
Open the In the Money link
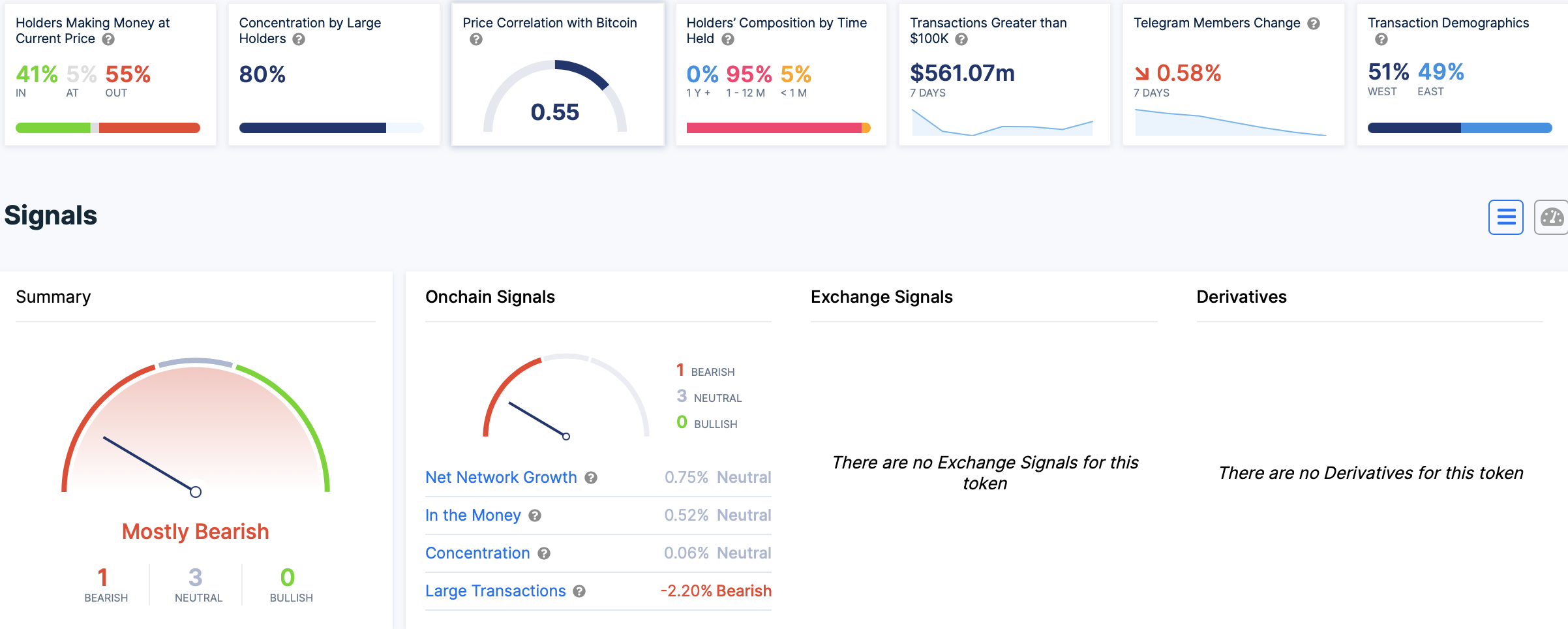click(473, 515)
